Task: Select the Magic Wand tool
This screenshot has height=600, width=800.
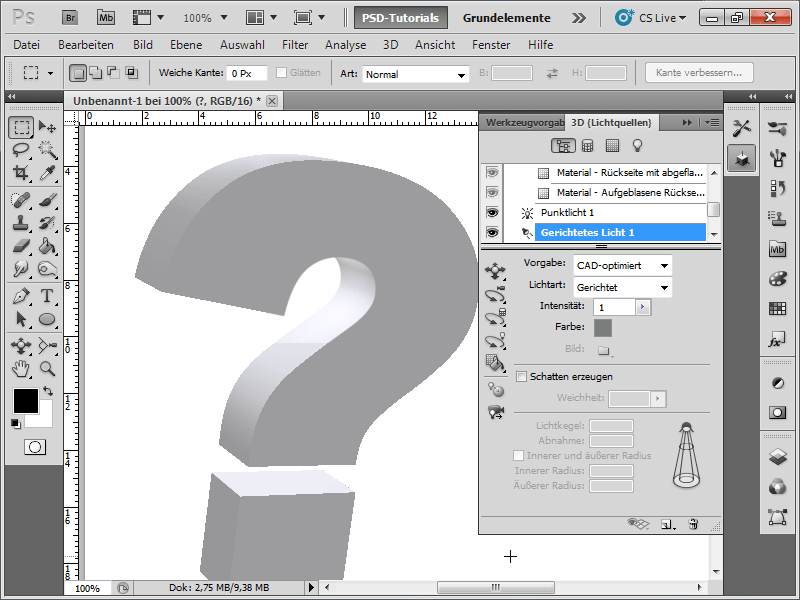Action: [x=47, y=150]
